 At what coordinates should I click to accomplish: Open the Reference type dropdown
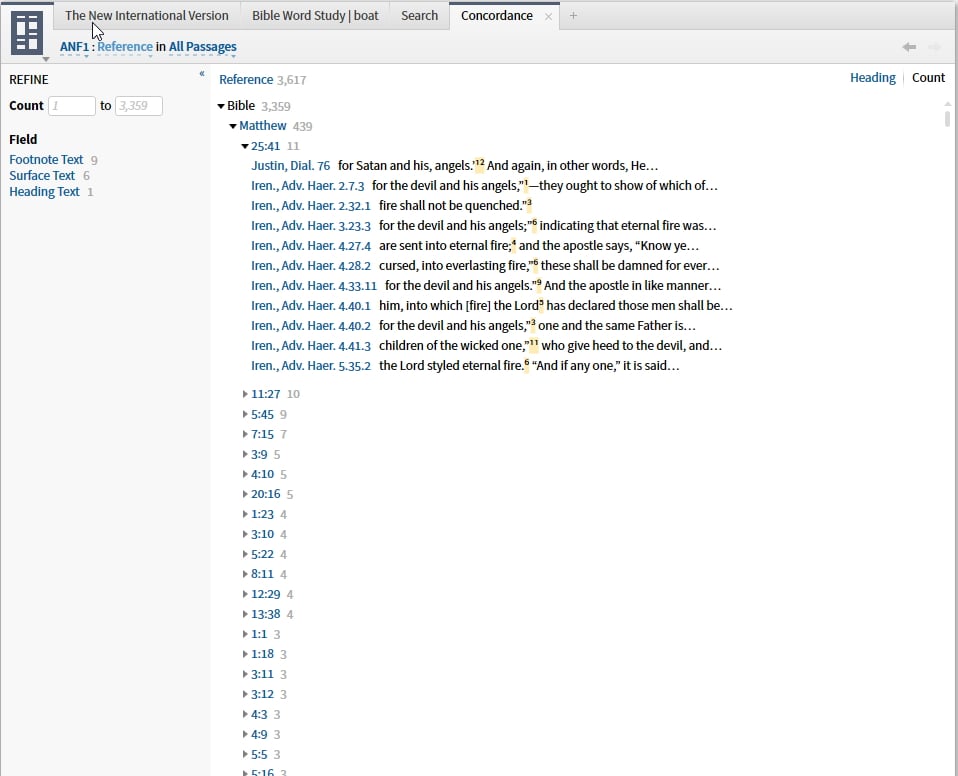click(x=125, y=47)
